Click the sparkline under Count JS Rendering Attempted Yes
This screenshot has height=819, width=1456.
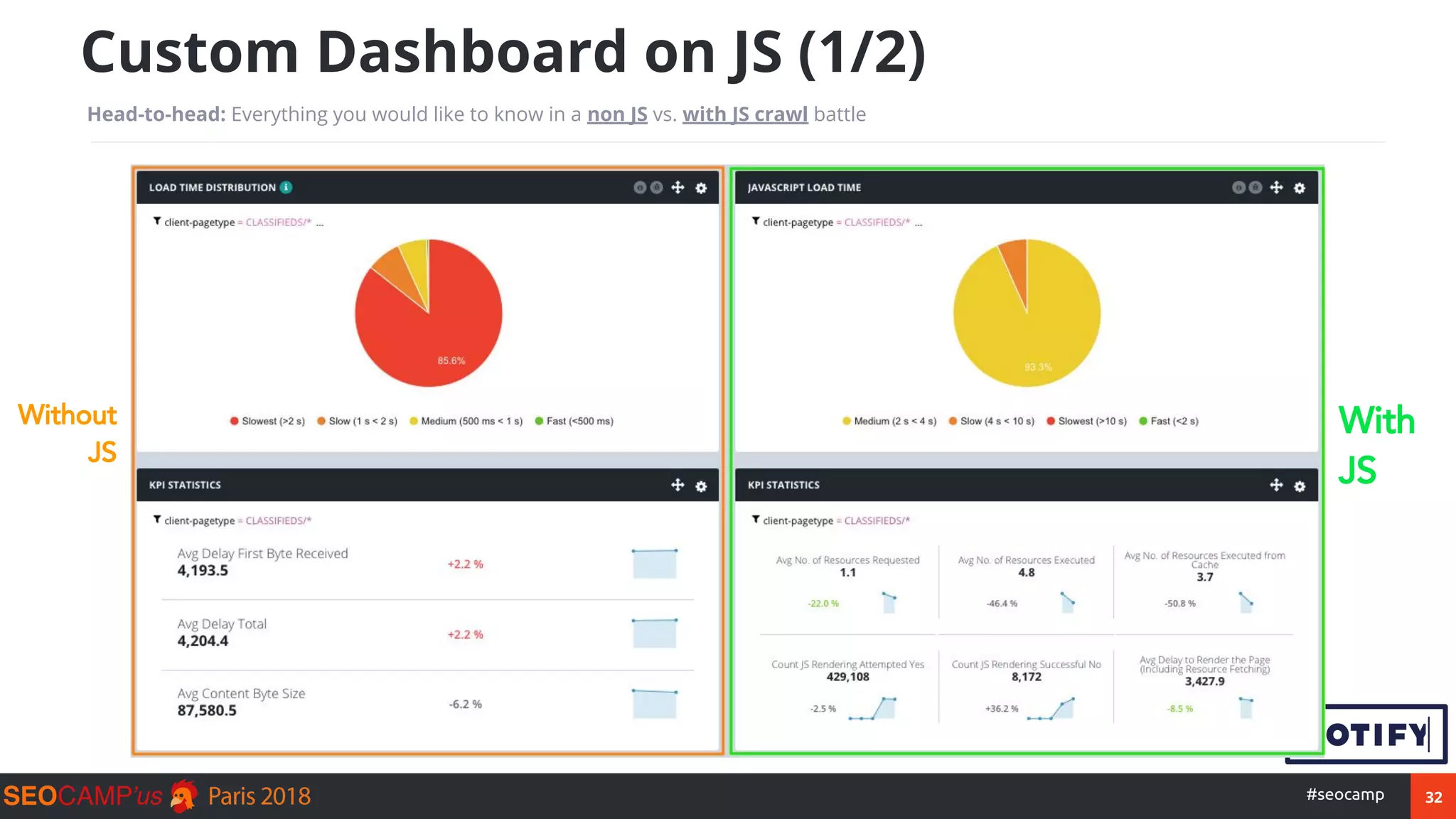pos(872,708)
